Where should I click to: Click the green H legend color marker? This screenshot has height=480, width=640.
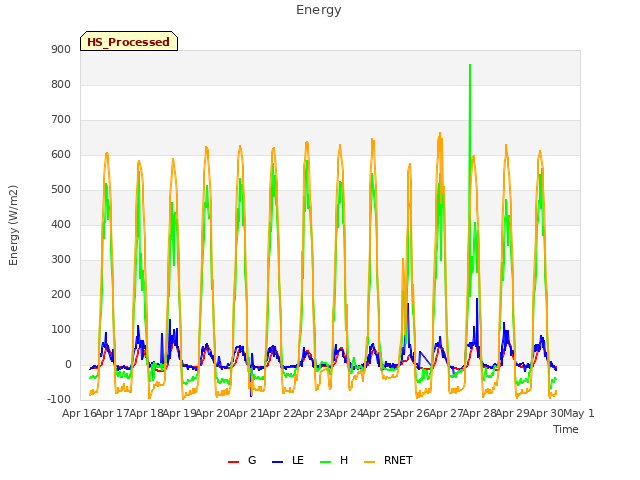pyautogui.click(x=326, y=462)
